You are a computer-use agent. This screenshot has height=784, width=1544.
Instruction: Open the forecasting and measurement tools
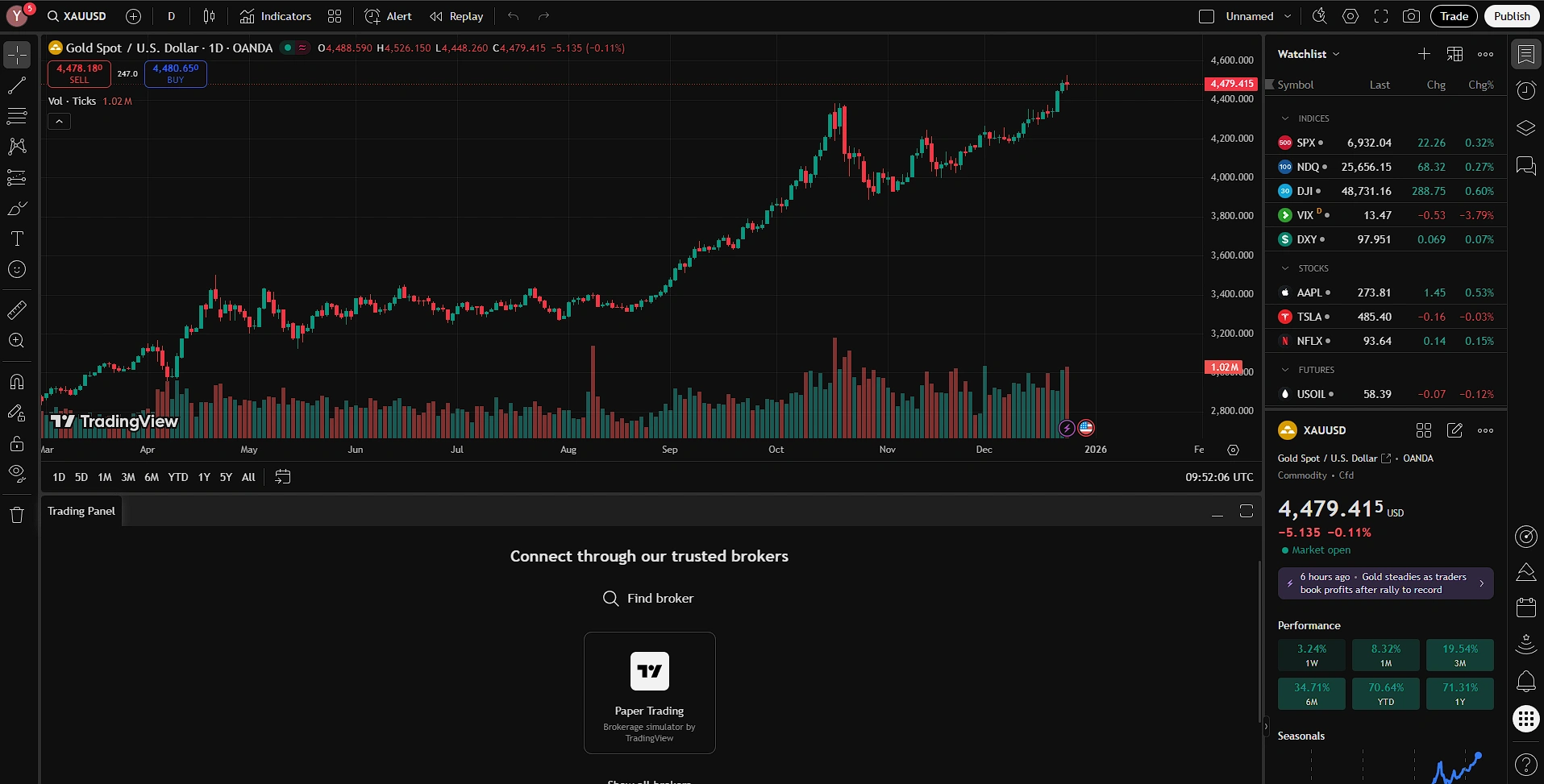pos(17,177)
